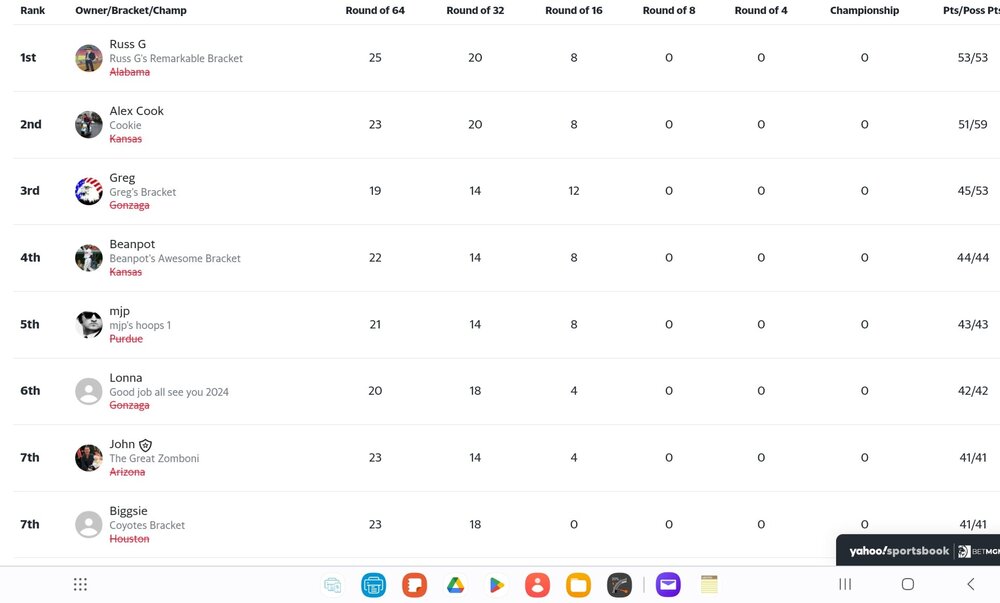This screenshot has height=603, width=1000.
Task: Tap the home navigation button
Action: [908, 584]
